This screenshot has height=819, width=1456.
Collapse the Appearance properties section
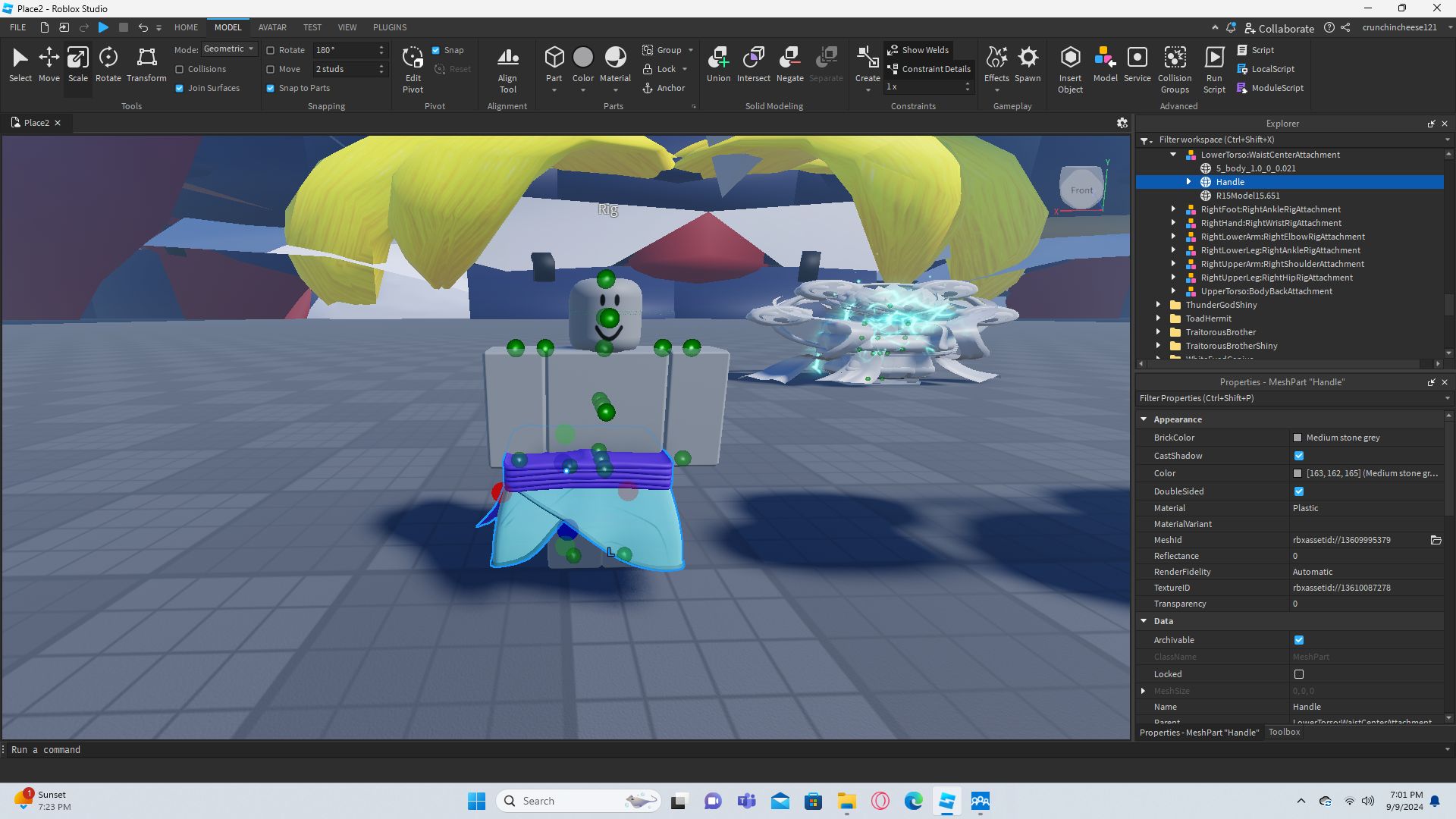pyautogui.click(x=1144, y=419)
